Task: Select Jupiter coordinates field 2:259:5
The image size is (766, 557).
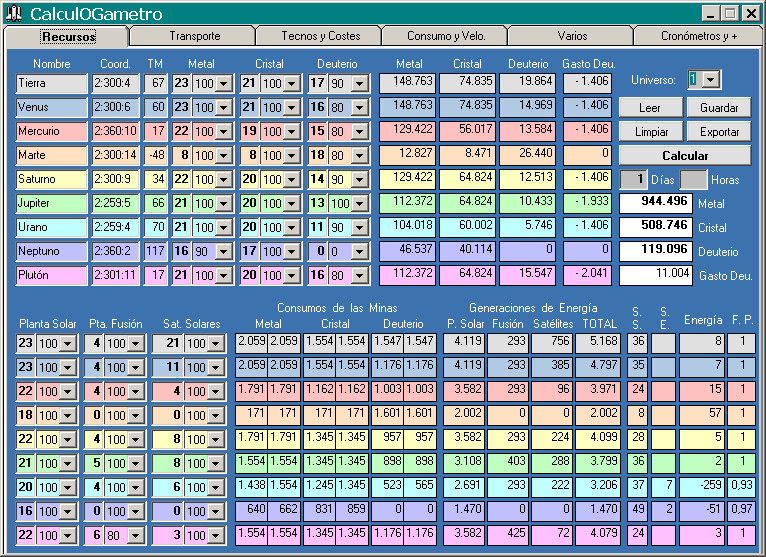Action: coord(115,203)
